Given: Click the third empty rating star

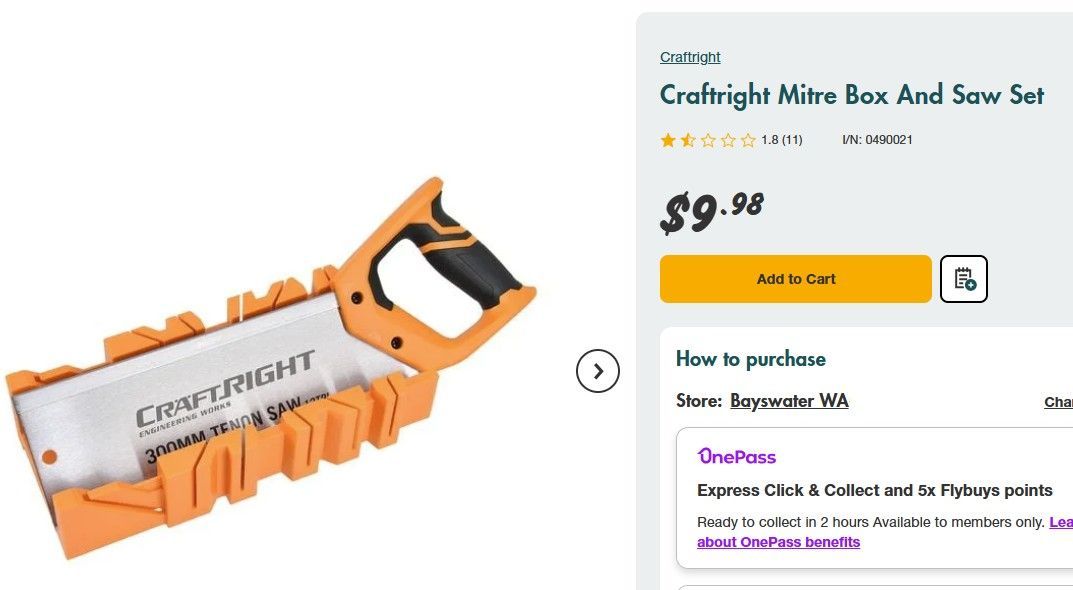Looking at the screenshot, I should [708, 140].
